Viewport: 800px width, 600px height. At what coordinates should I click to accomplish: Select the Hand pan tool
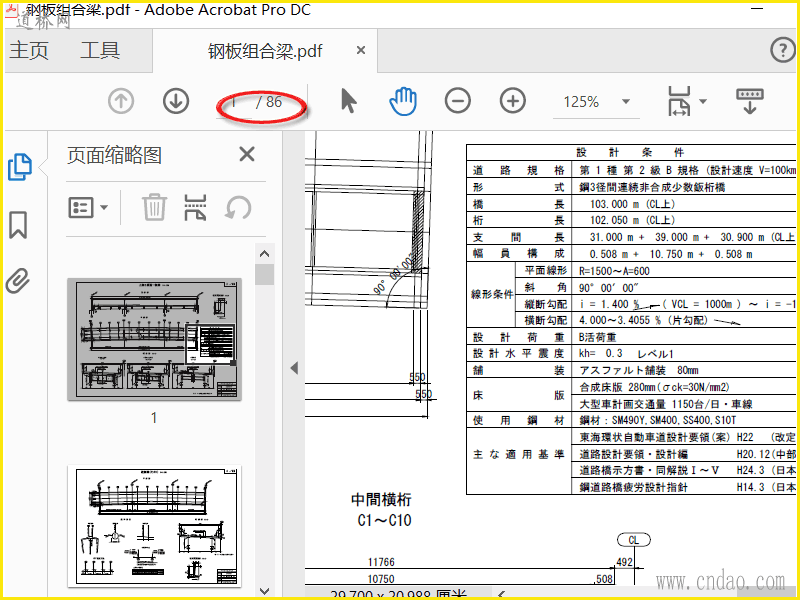[x=403, y=101]
